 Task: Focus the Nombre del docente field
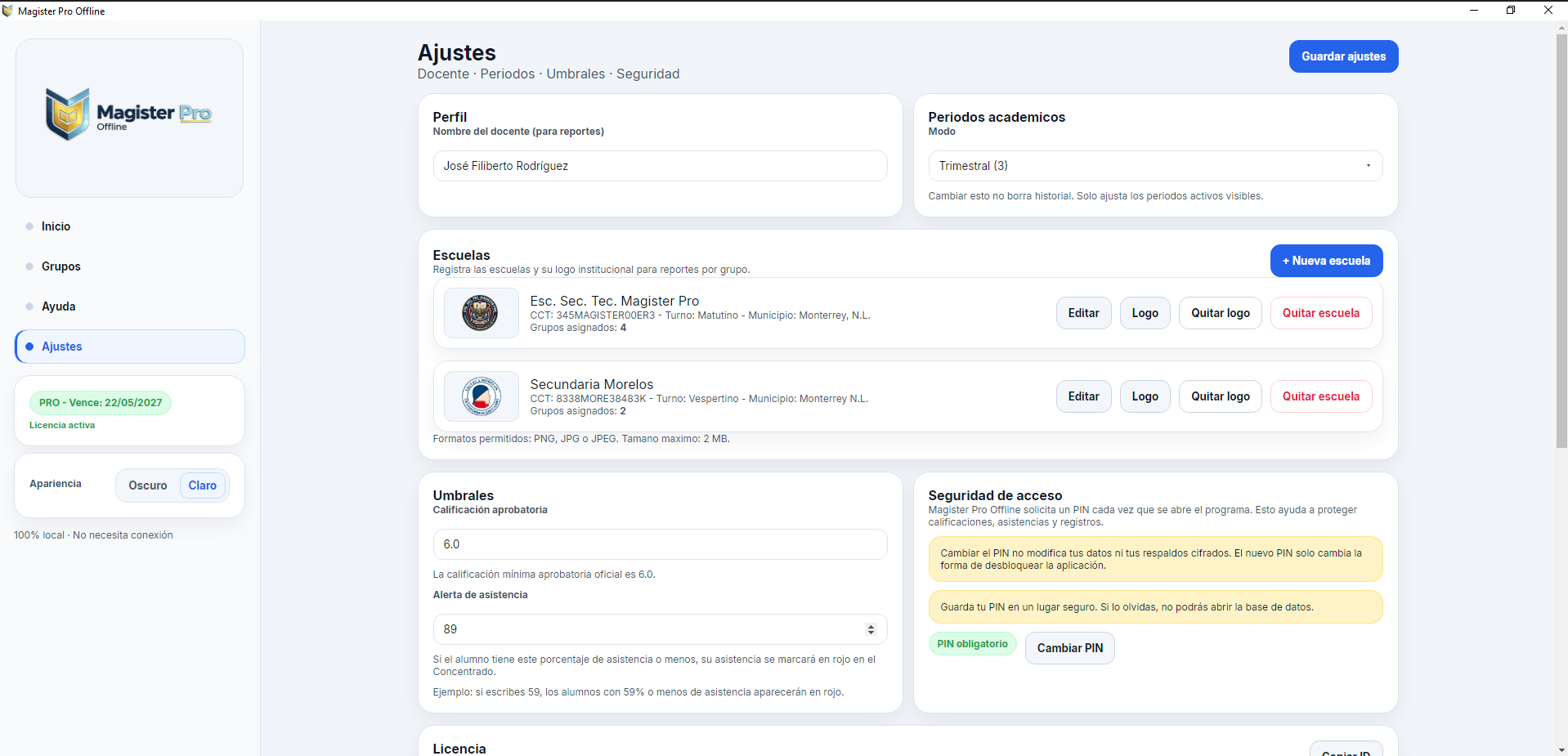(660, 166)
